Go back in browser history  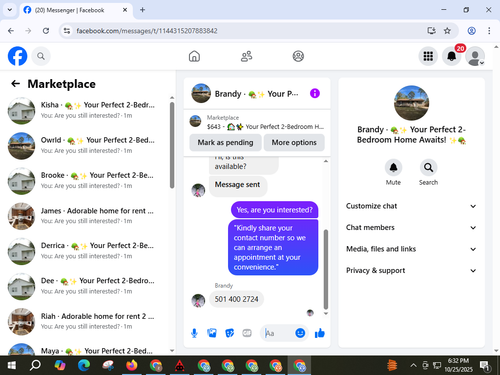pos(11,31)
